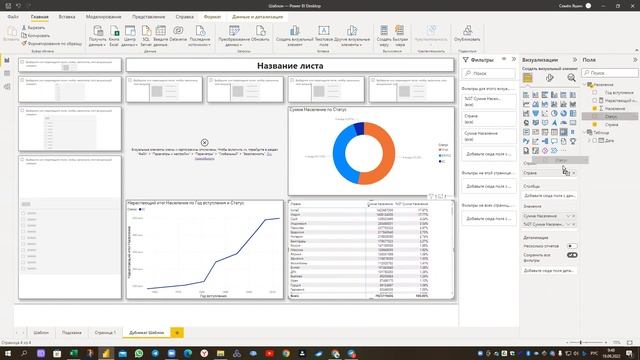
Task: Select the funnel chart visualization icon
Action: pyautogui.click(x=535, y=113)
